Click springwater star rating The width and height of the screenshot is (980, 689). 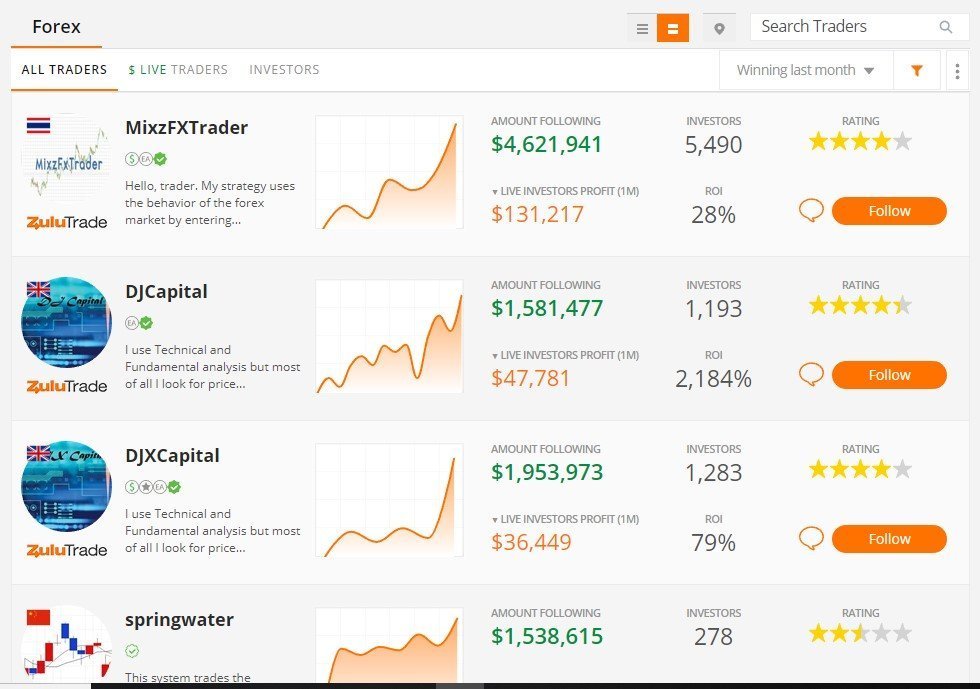click(860, 633)
